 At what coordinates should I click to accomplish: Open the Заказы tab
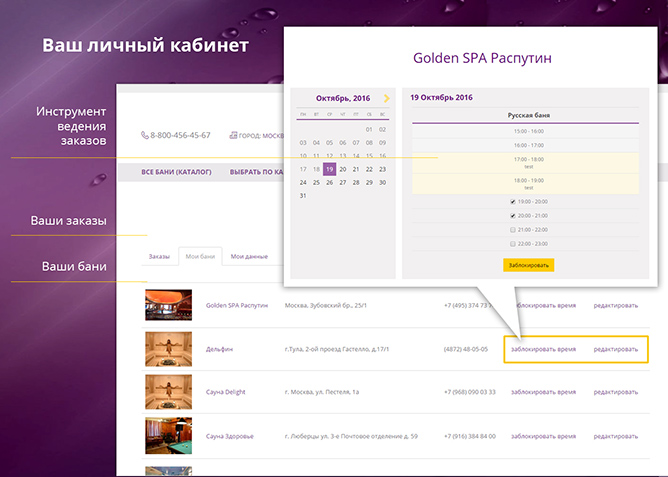coord(159,256)
